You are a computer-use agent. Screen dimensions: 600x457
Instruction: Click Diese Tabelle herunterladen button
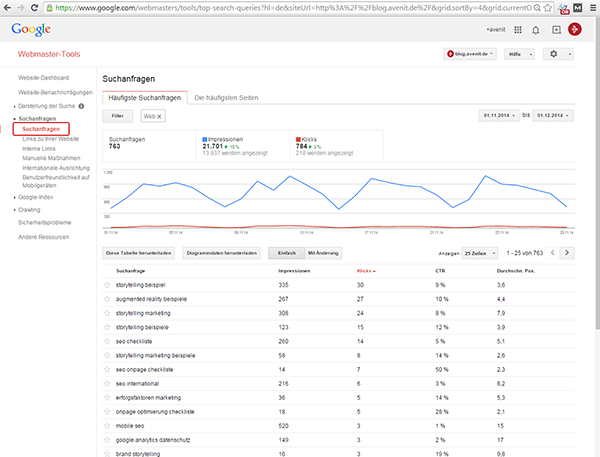(x=139, y=253)
